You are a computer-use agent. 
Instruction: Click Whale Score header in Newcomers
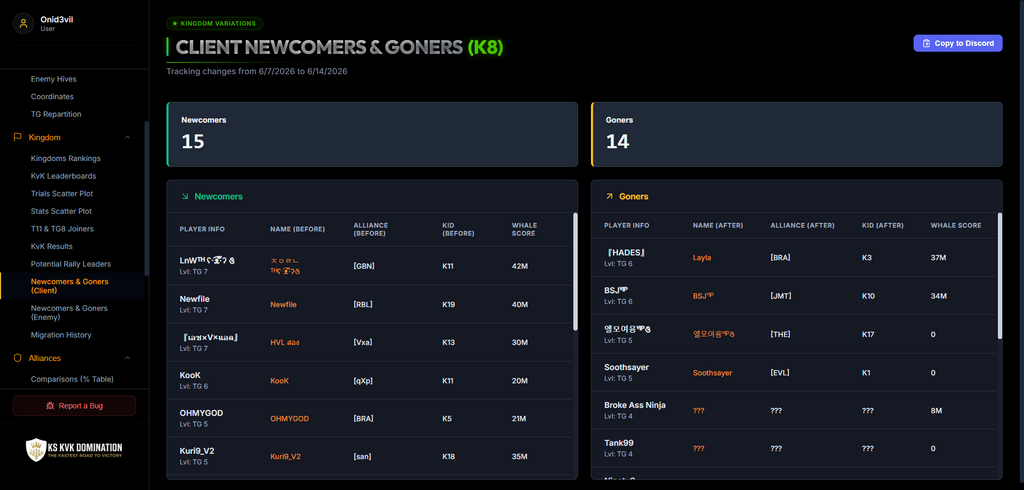[x=524, y=229]
